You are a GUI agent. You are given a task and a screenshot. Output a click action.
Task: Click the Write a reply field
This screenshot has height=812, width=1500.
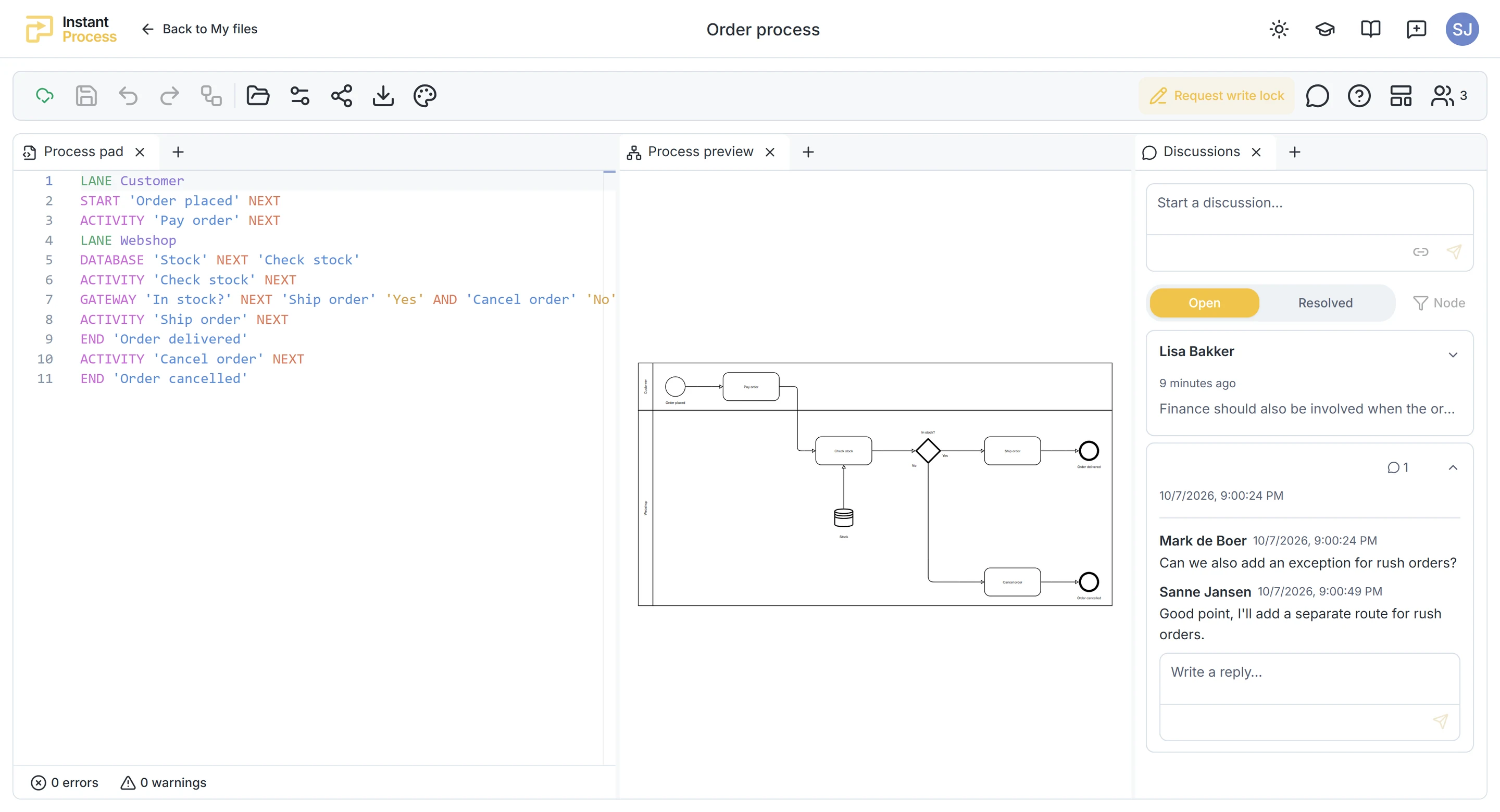(x=1309, y=679)
